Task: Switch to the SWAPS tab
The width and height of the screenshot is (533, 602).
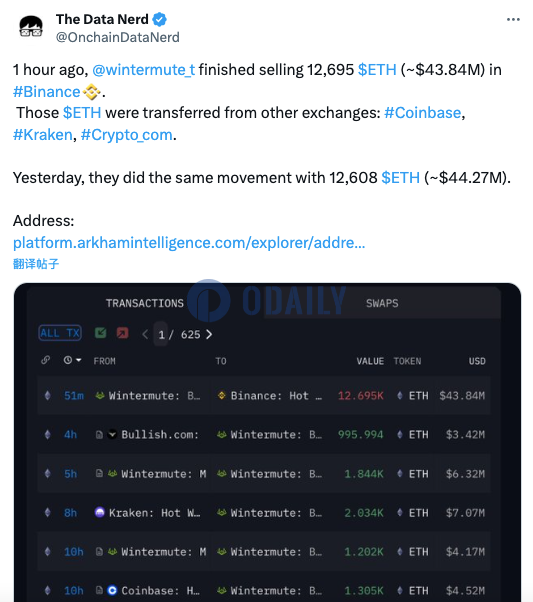Action: point(382,303)
